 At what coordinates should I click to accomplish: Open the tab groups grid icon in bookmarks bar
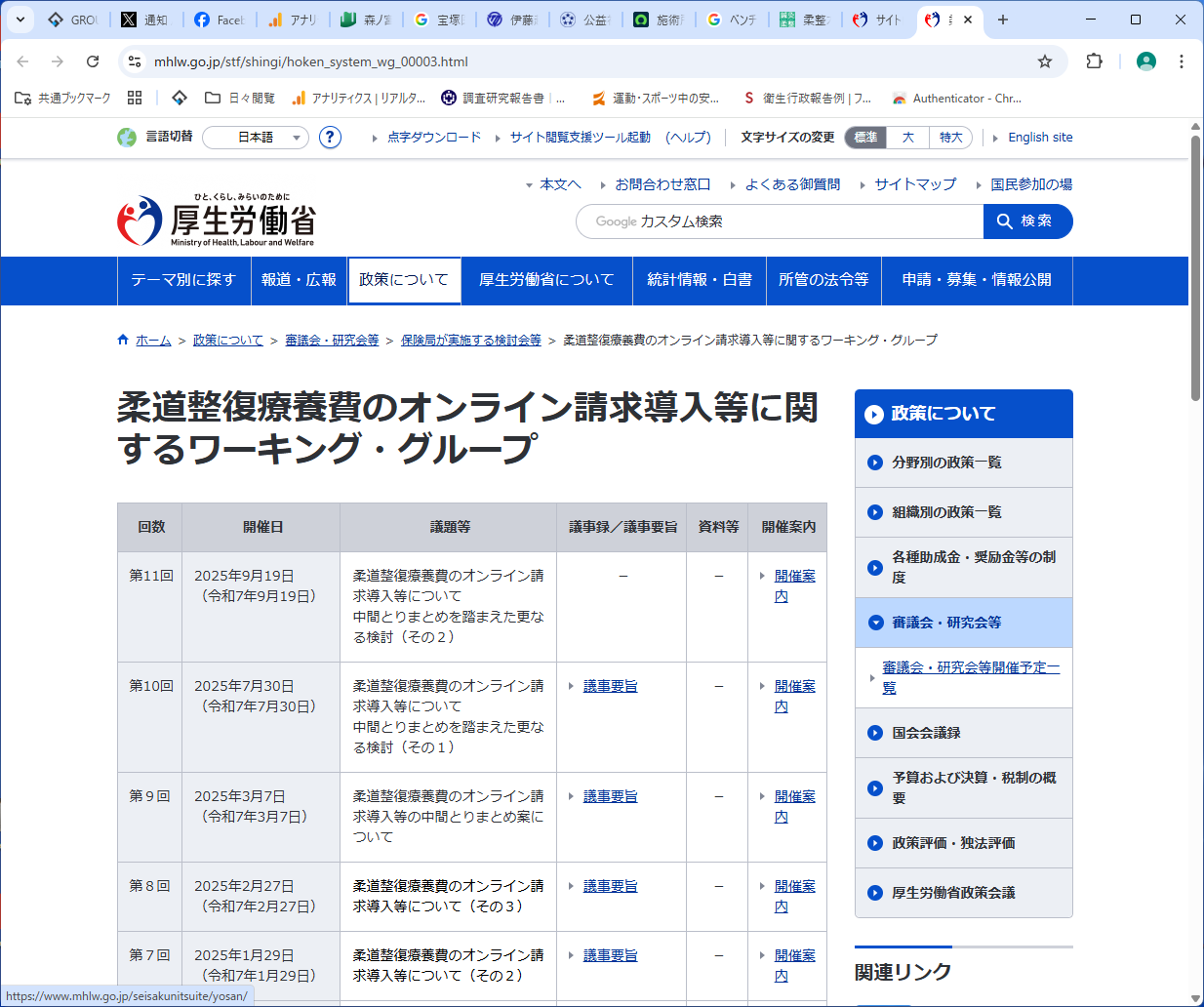pyautogui.click(x=135, y=98)
